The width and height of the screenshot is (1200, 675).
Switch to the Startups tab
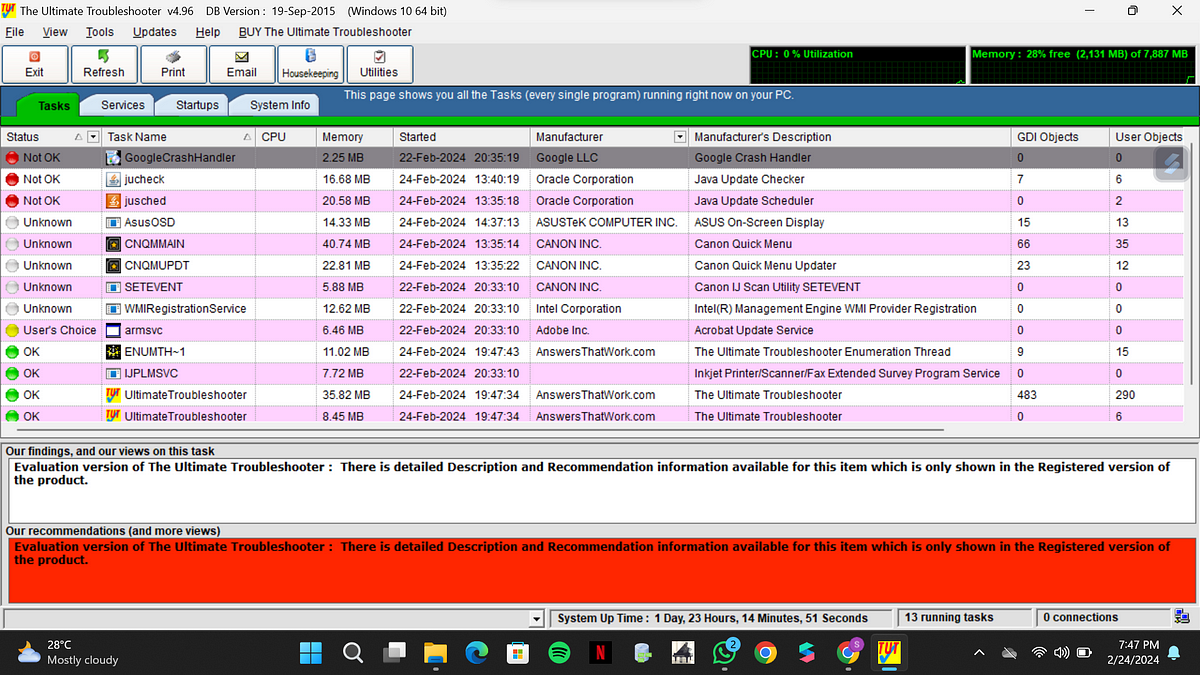pos(197,105)
